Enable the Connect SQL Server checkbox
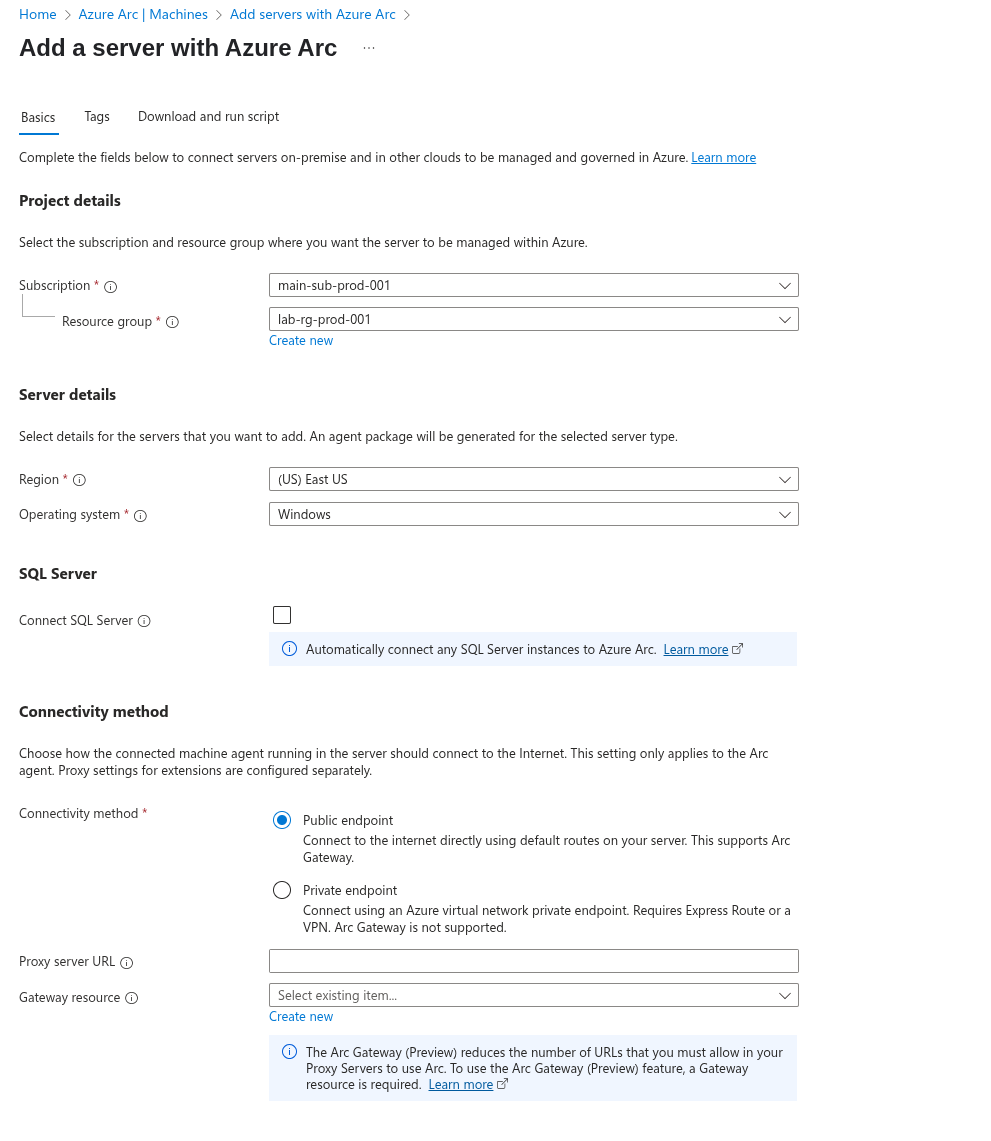This screenshot has width=991, height=1141. (282, 616)
